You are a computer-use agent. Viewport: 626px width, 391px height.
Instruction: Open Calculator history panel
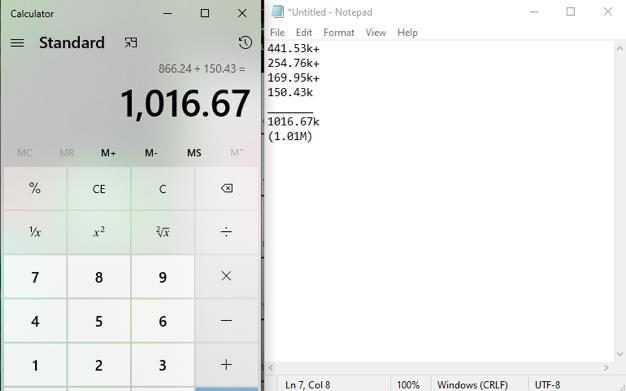[x=245, y=42]
